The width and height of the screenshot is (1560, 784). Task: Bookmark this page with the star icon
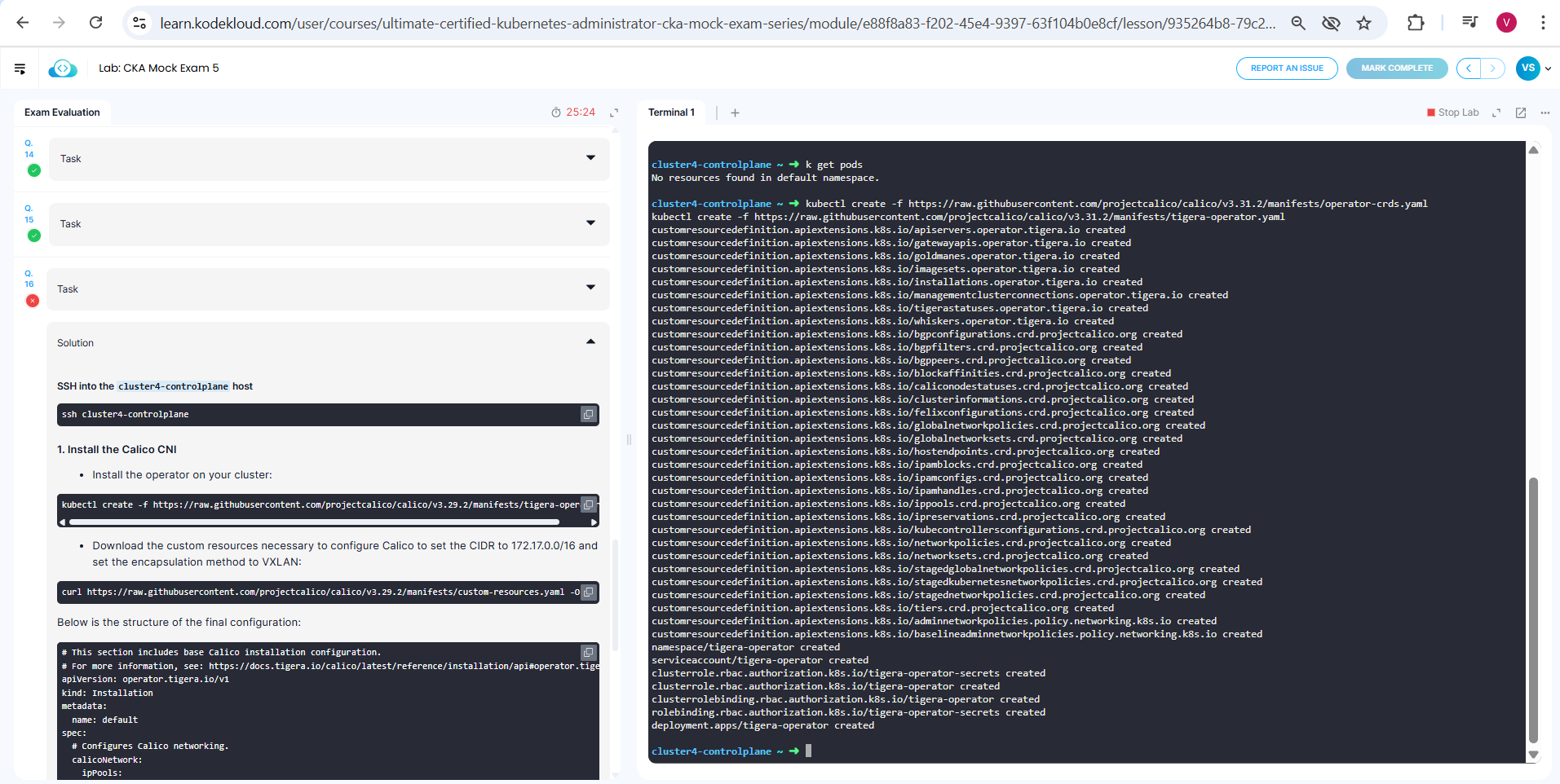1363,23
